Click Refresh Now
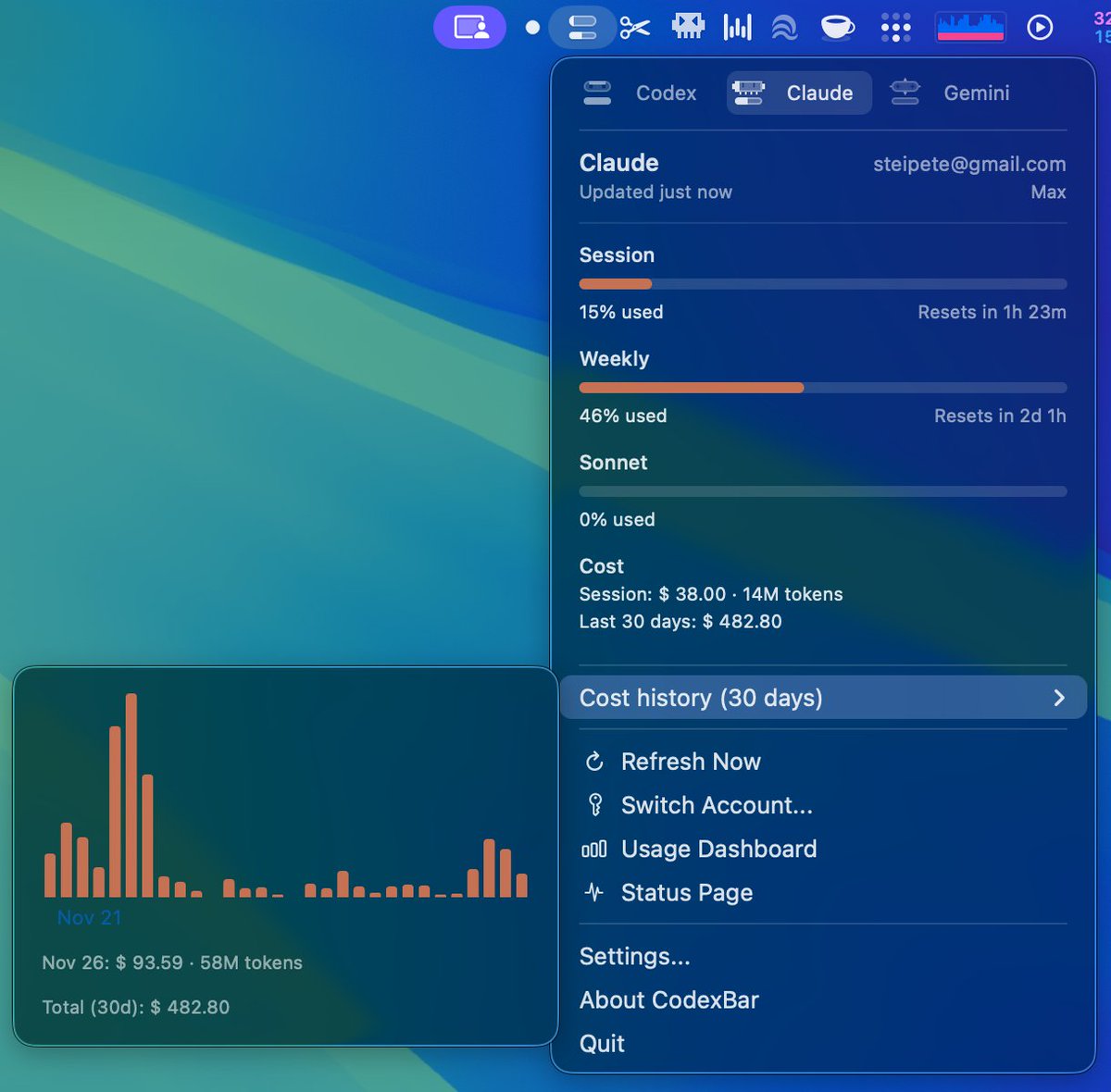This screenshot has height=1092, width=1111. click(x=691, y=762)
